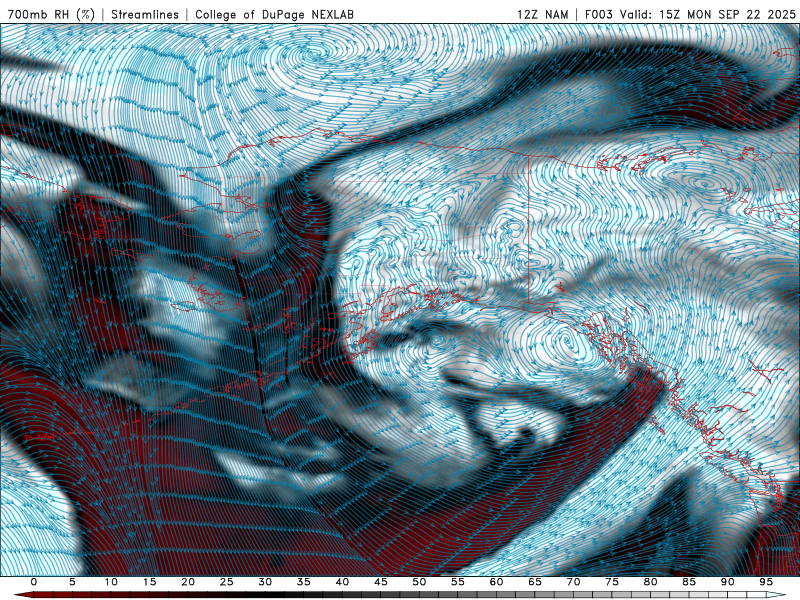Click the 'College of DuPage NEXLAB' text
The height and width of the screenshot is (600, 800).
point(274,15)
